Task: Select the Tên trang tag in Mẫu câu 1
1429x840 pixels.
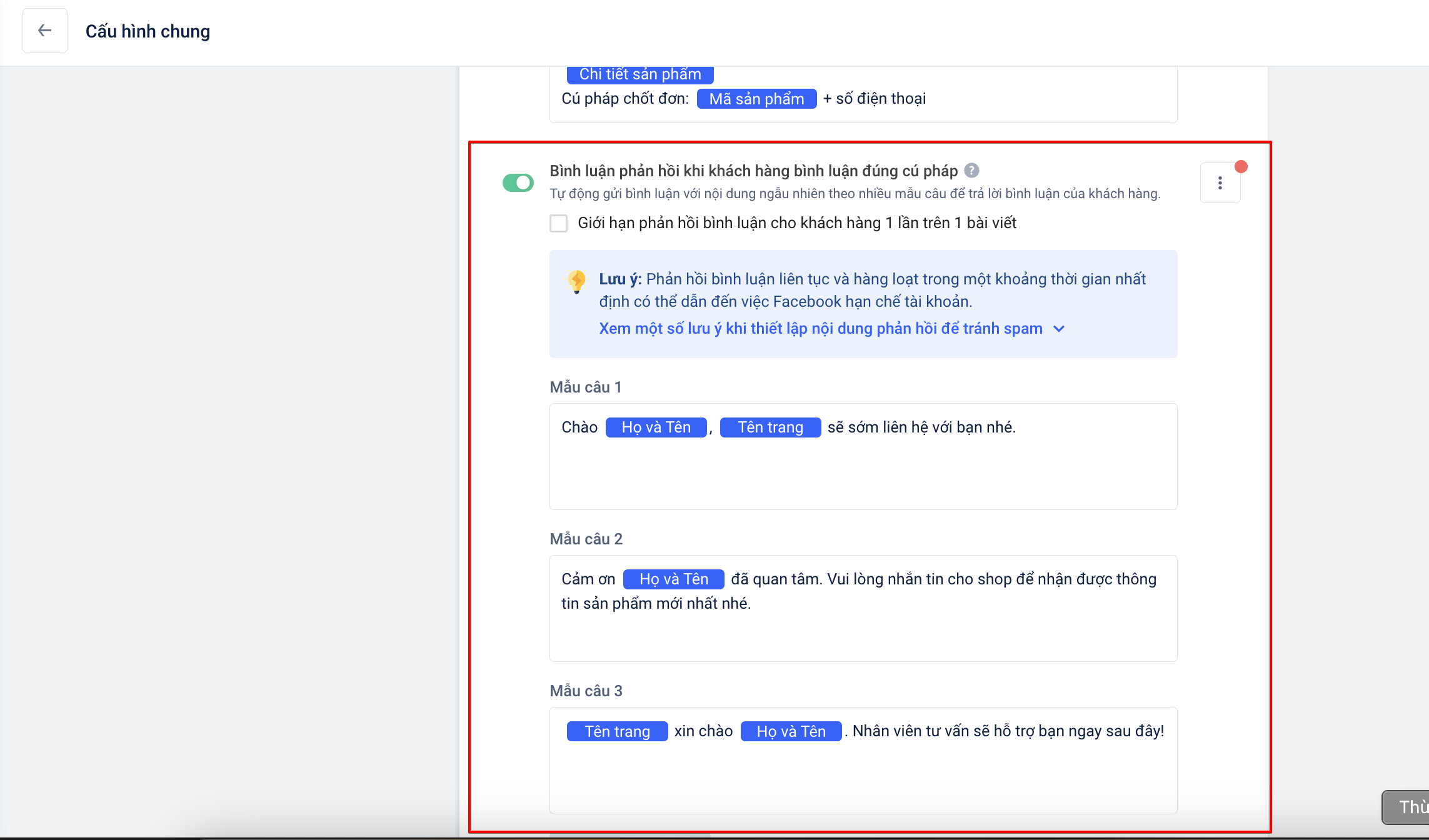Action: 770,427
